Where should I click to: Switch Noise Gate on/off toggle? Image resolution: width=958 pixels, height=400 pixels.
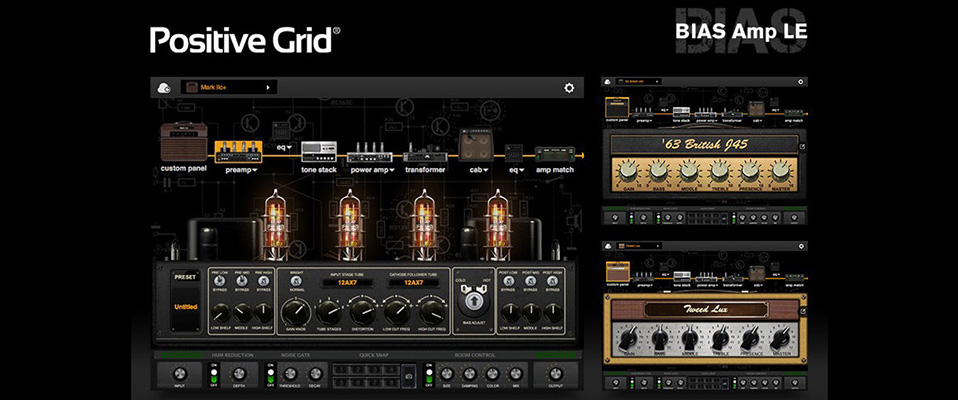(271, 374)
